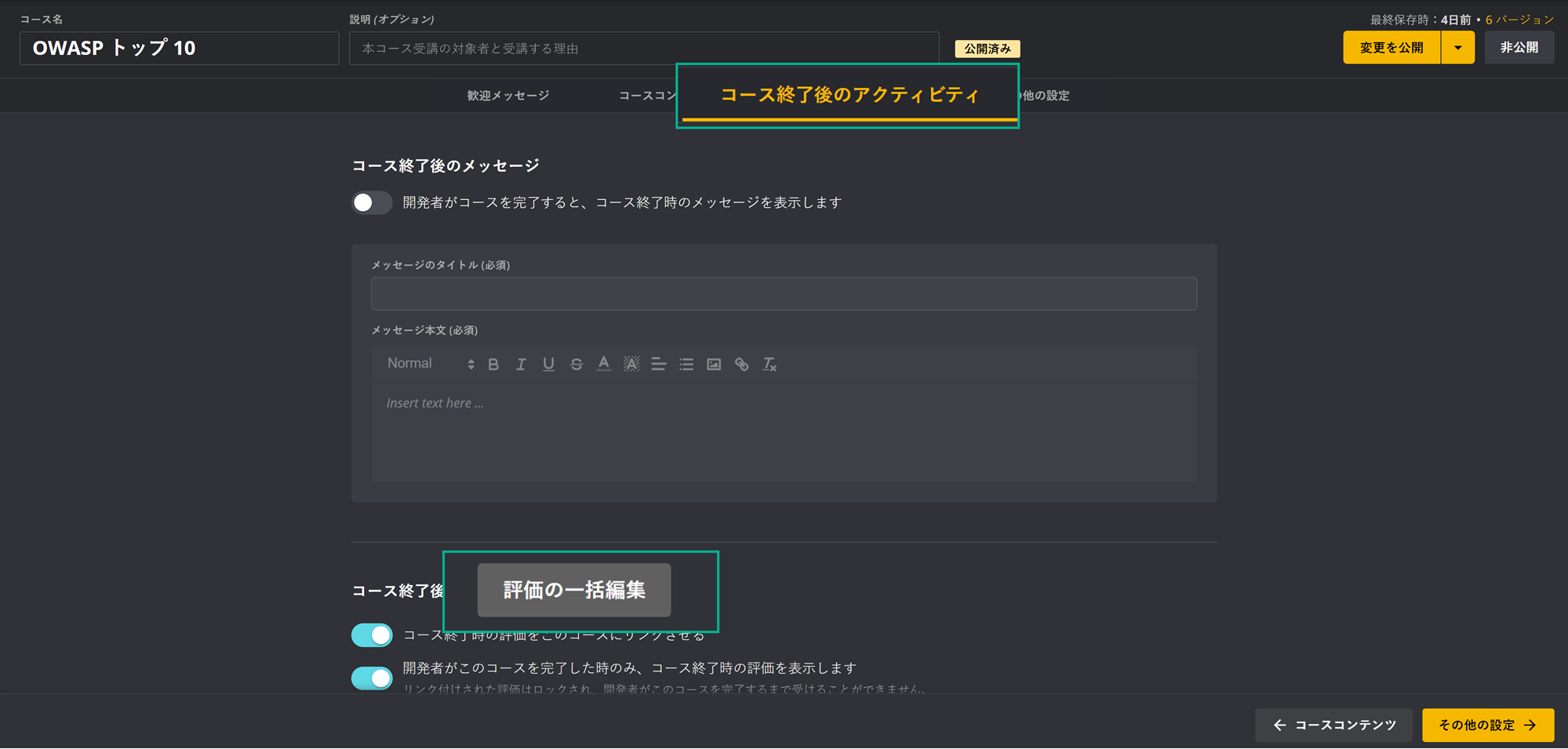This screenshot has width=1568, height=749.
Task: Toggle underline formatting in message editor
Action: [x=548, y=364]
